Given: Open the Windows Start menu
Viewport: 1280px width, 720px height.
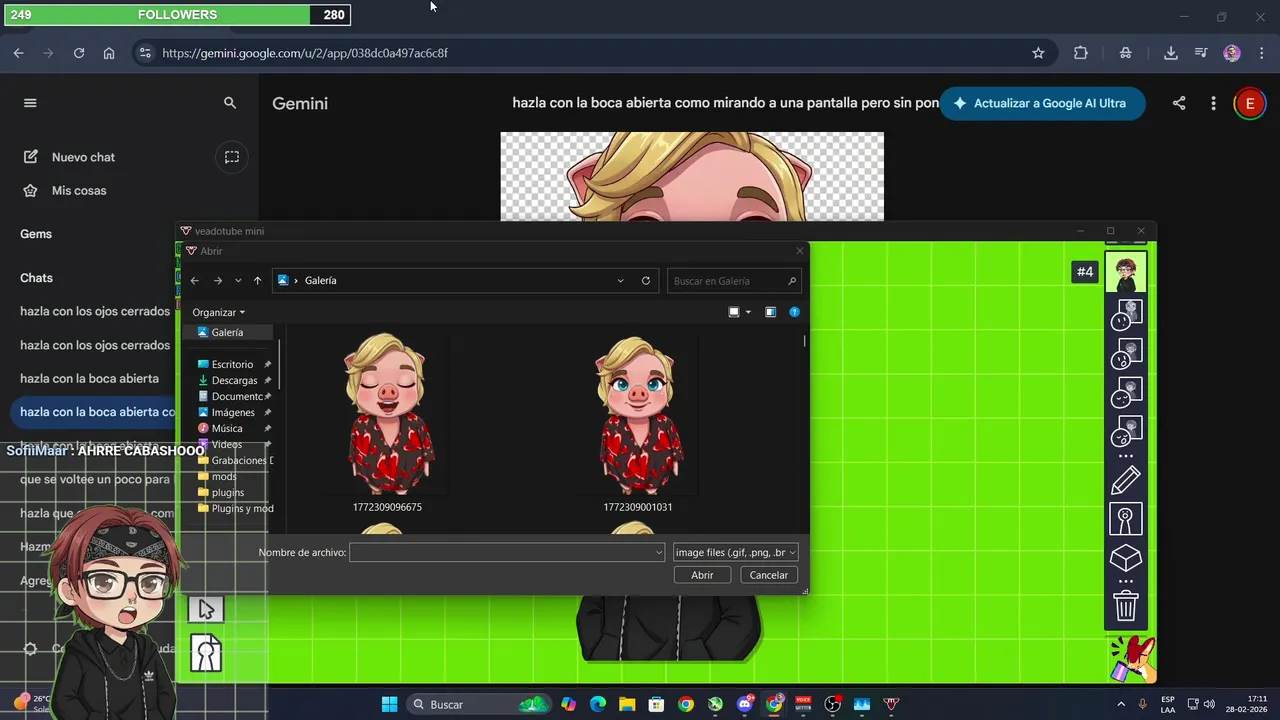Looking at the screenshot, I should [389, 704].
